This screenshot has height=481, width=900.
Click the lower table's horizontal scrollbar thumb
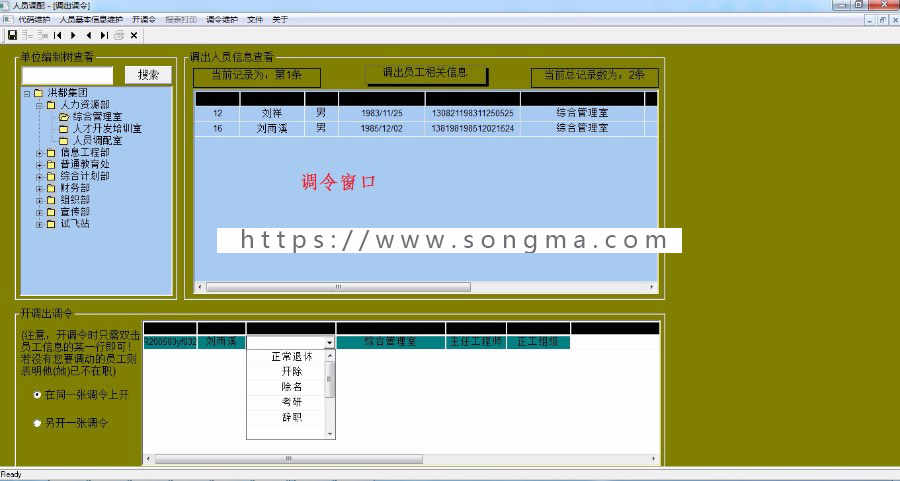point(289,459)
